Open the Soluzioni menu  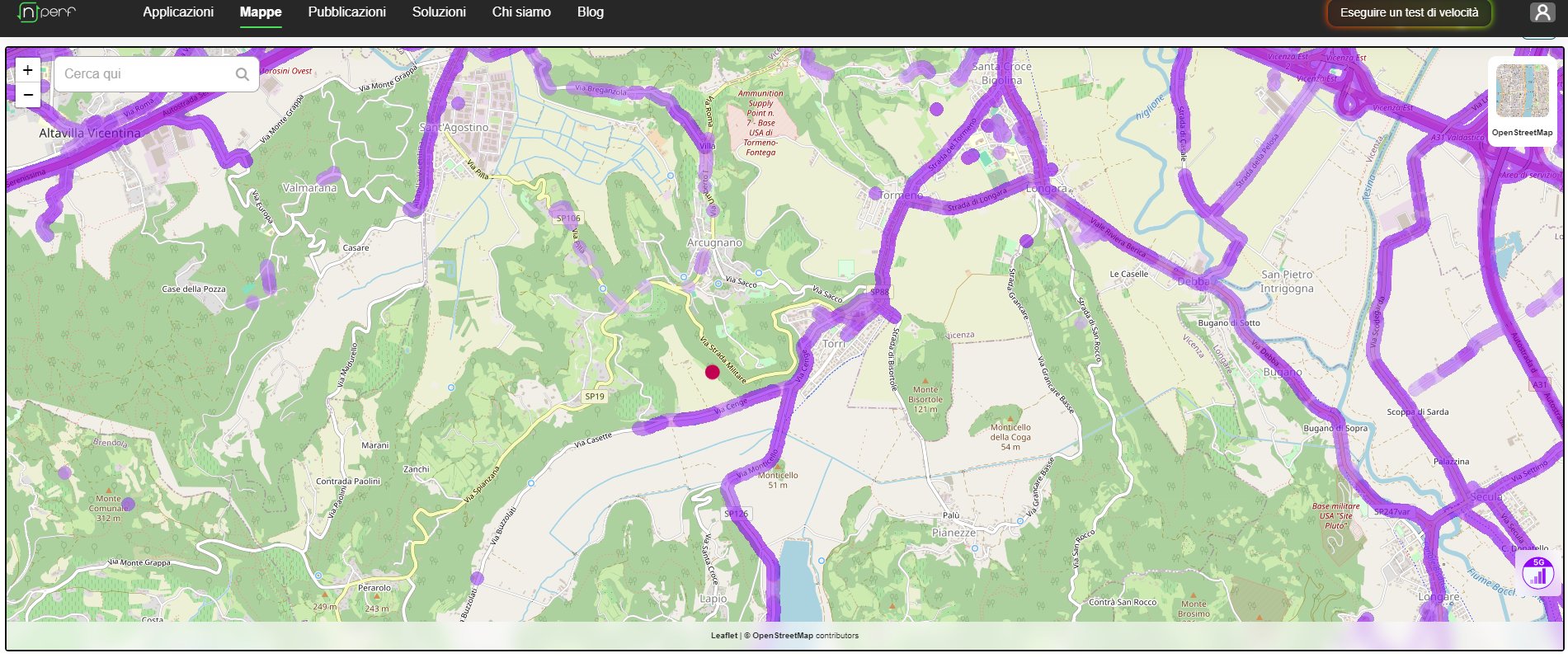coord(439,12)
